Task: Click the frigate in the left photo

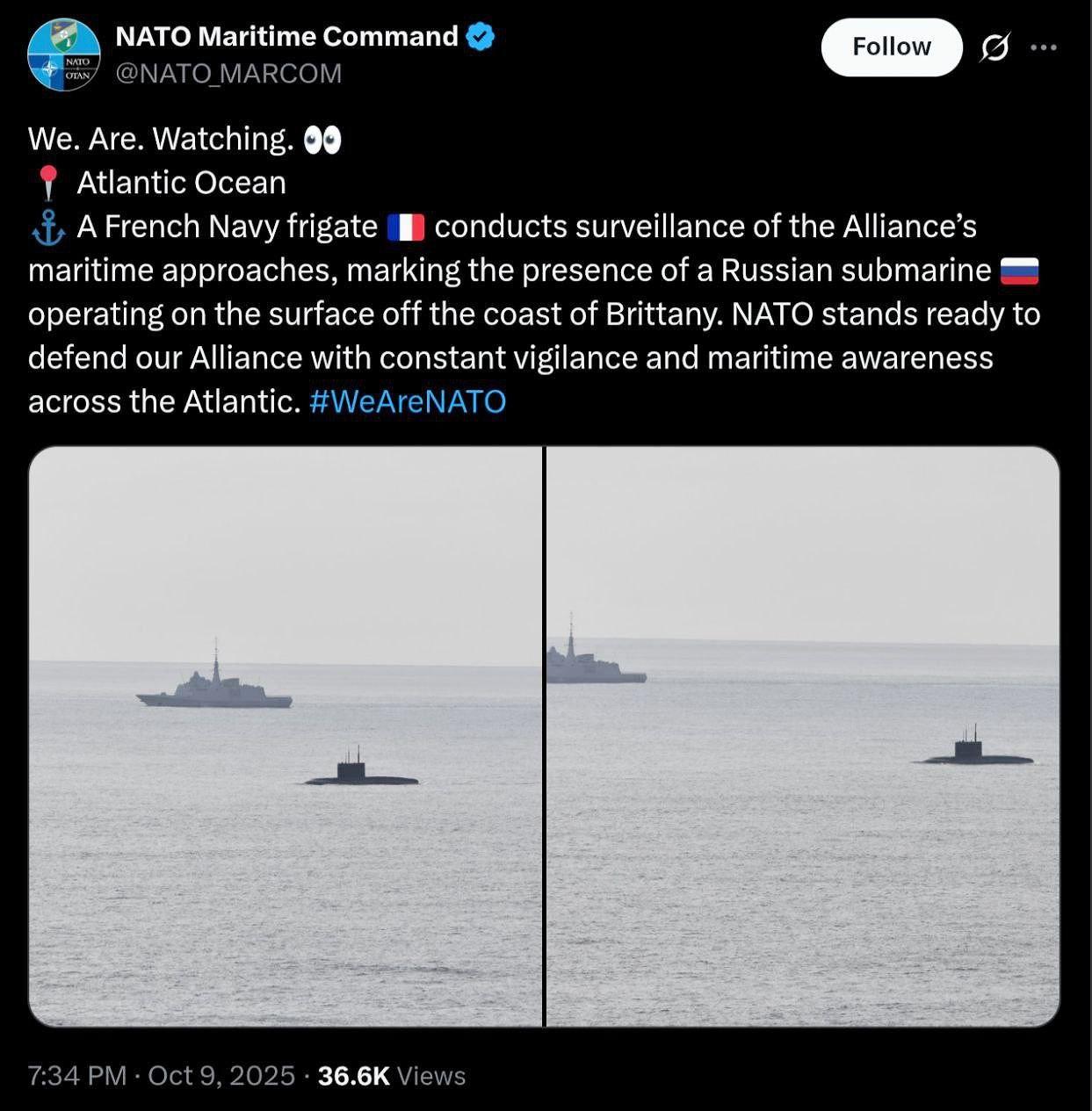Action: [215, 689]
